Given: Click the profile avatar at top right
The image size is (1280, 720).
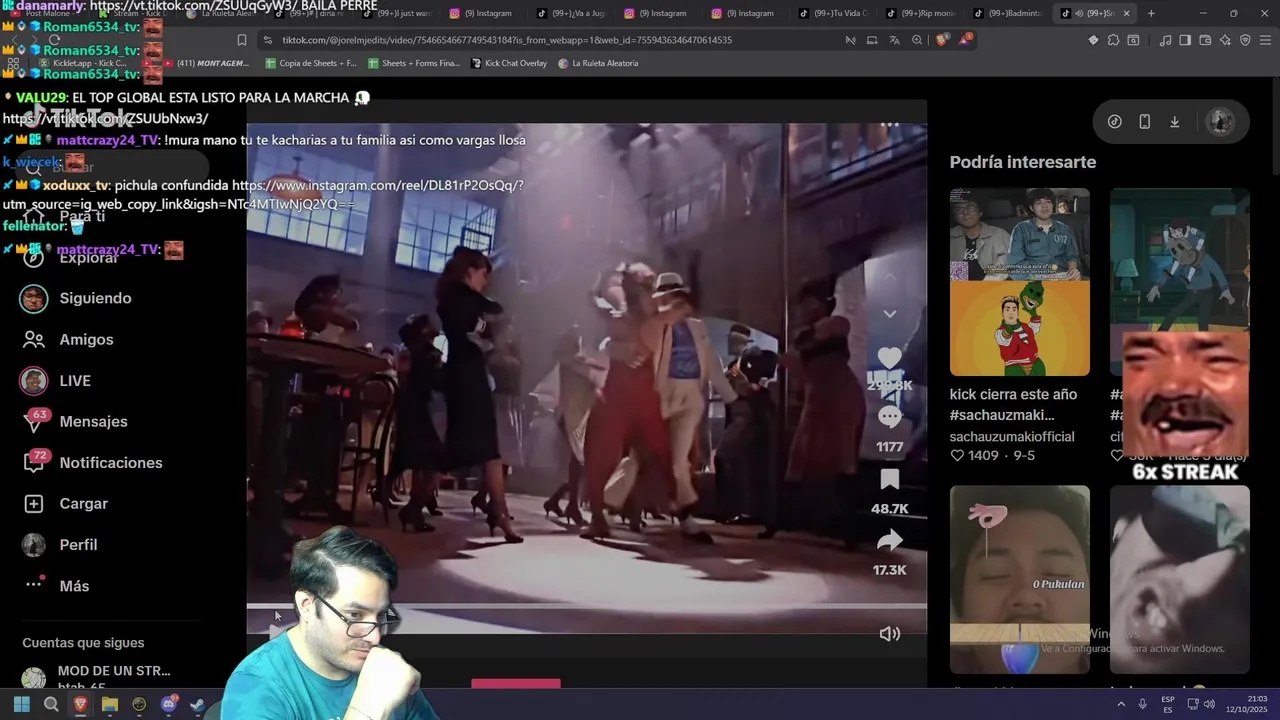Looking at the screenshot, I should tap(1220, 121).
